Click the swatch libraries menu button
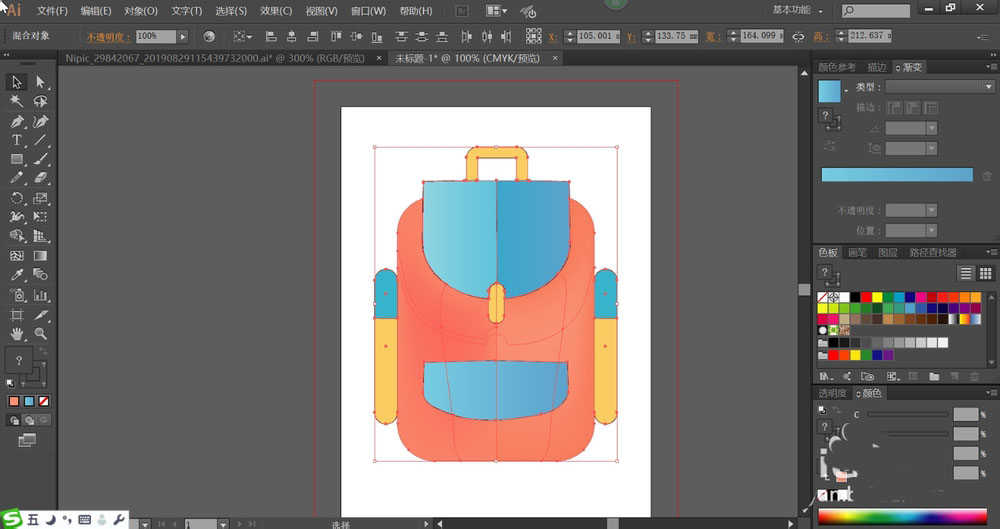The height and width of the screenshot is (529, 1000). pyautogui.click(x=825, y=376)
